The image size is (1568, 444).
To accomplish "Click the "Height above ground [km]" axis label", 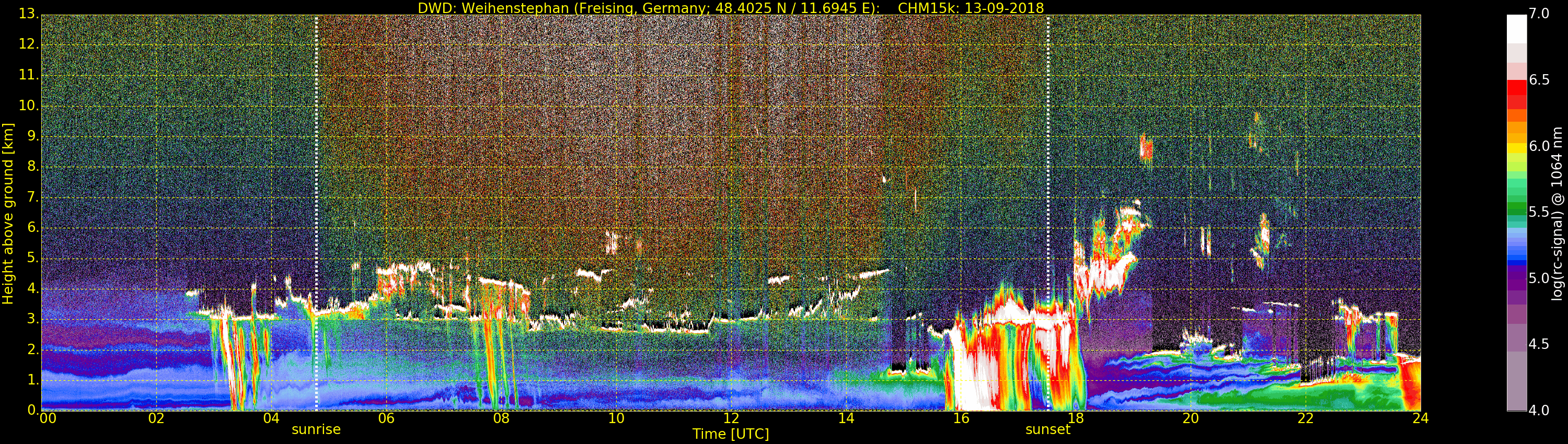I will point(8,214).
